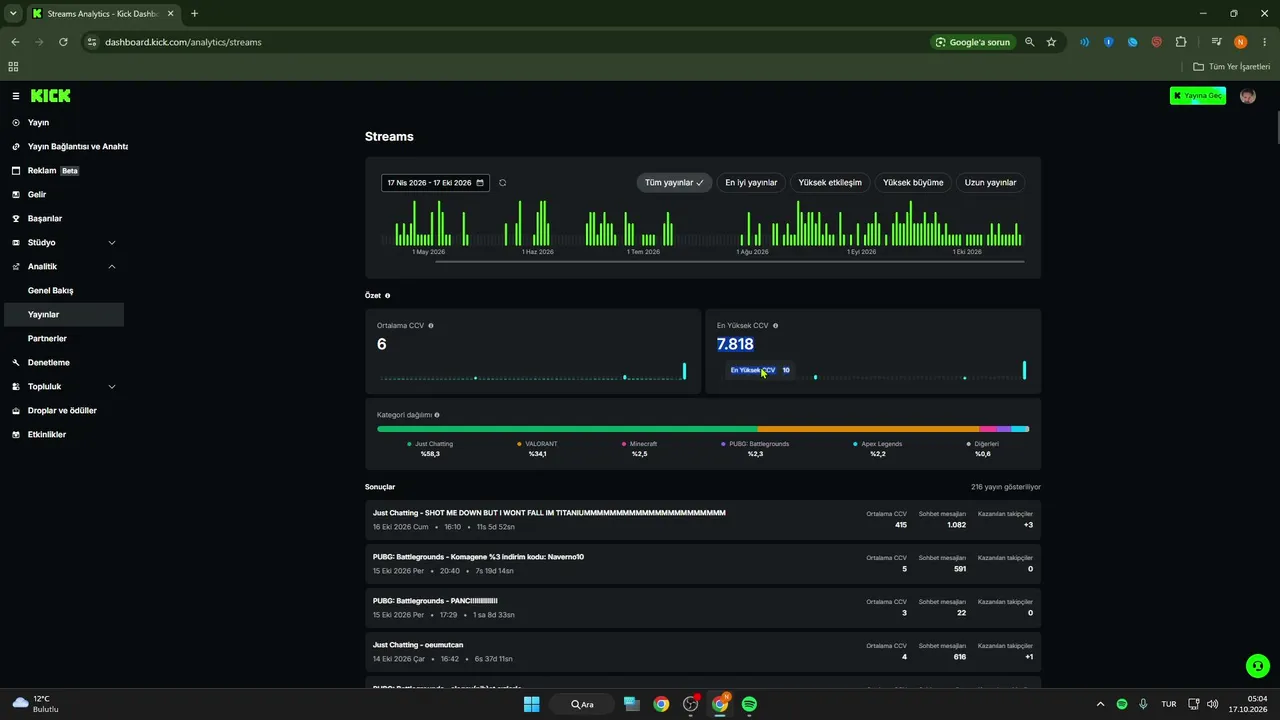Open the hamburger menu beside Kick logo
This screenshot has width=1280, height=720.
click(x=16, y=96)
